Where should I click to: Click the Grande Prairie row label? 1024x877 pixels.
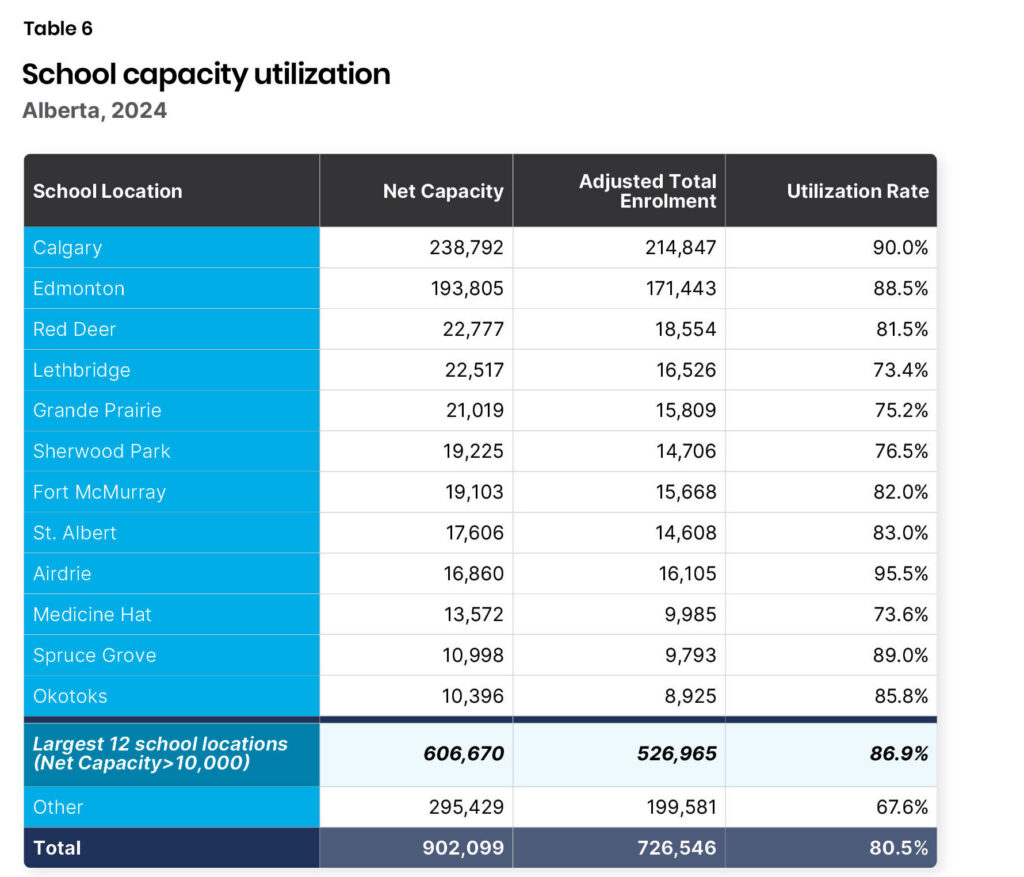coord(97,411)
